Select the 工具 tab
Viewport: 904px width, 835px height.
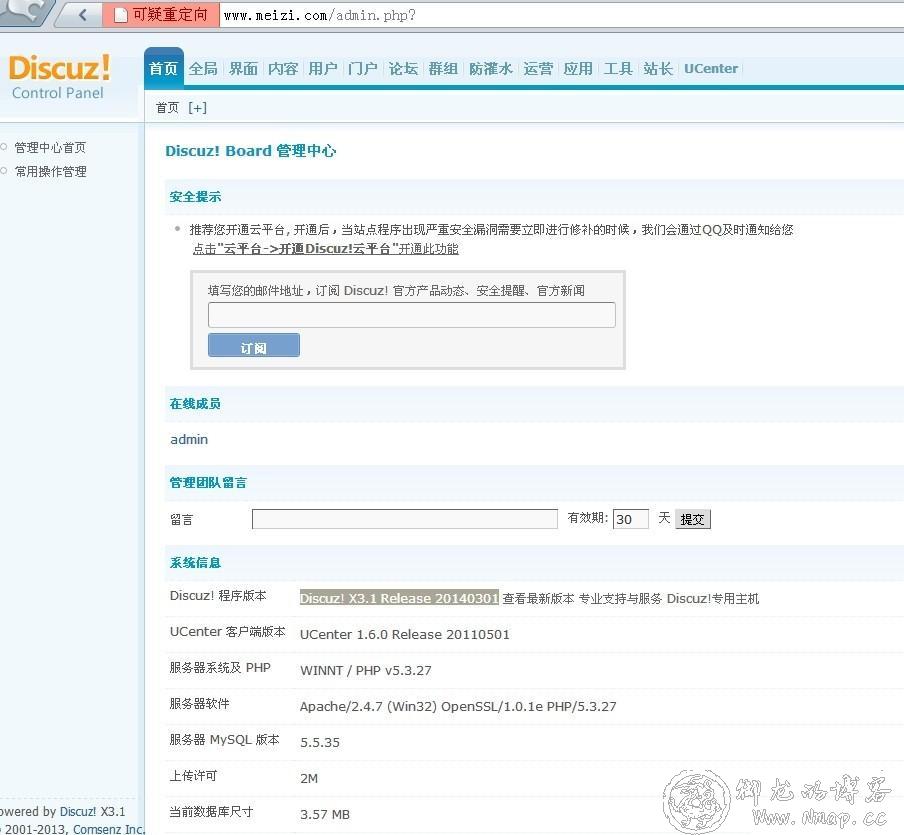click(x=618, y=69)
